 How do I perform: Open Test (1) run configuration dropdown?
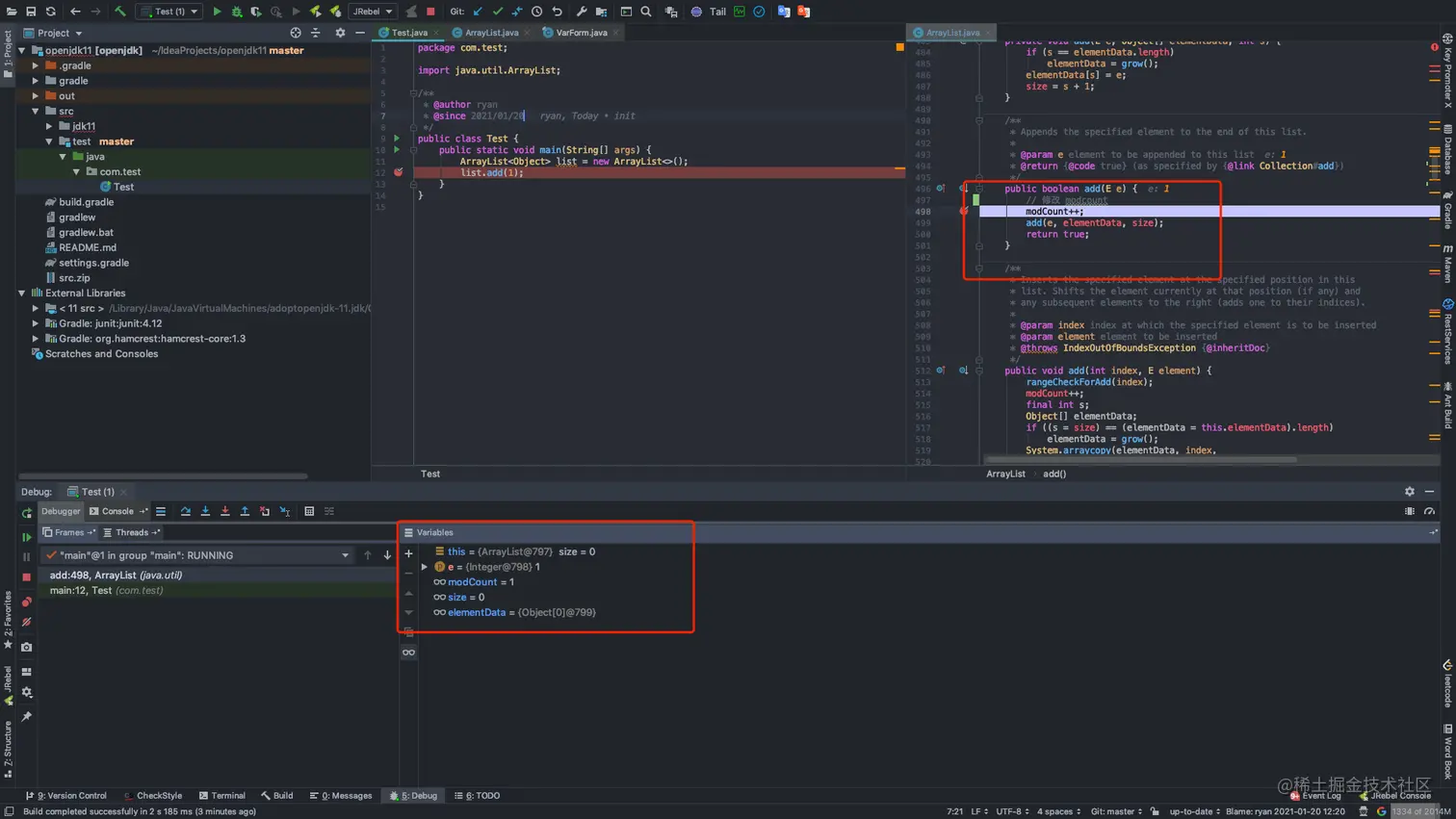(170, 12)
